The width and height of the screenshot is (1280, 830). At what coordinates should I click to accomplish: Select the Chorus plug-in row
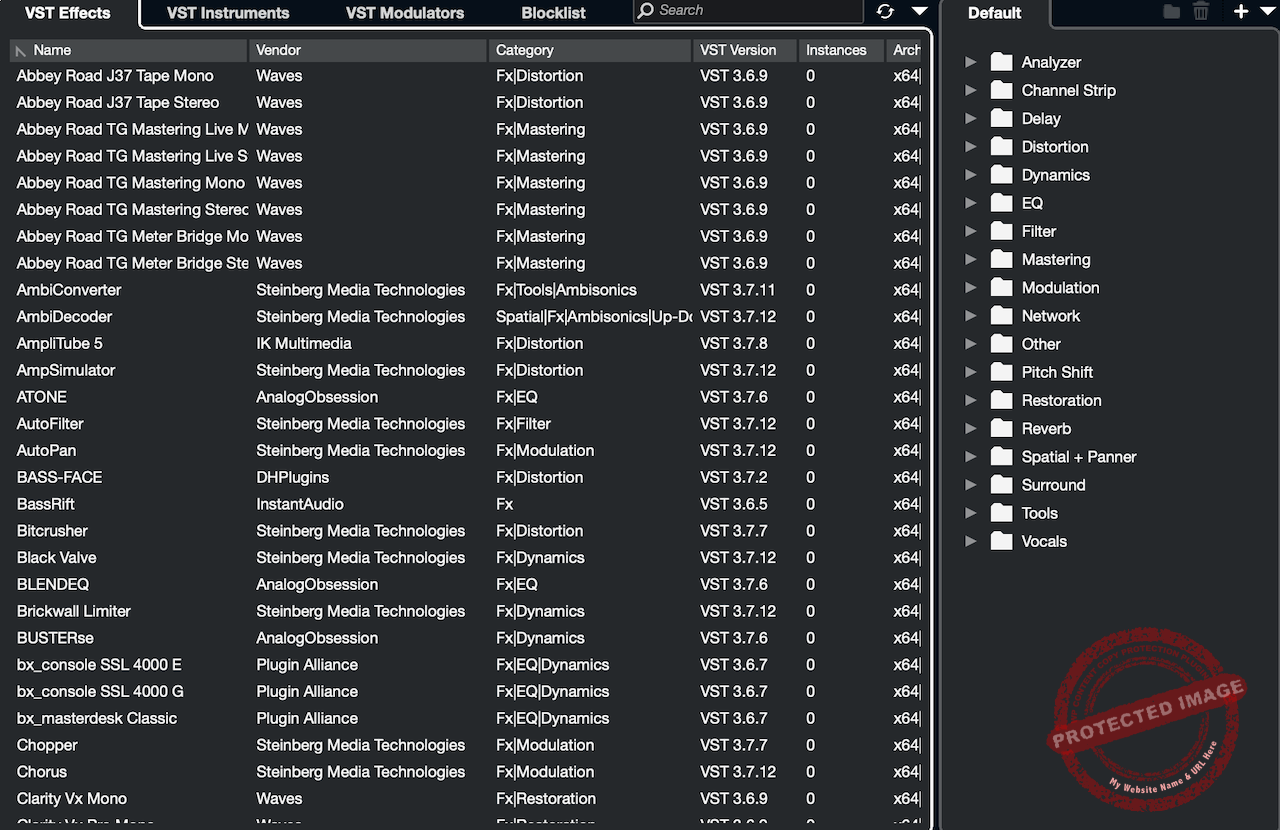(x=466, y=772)
